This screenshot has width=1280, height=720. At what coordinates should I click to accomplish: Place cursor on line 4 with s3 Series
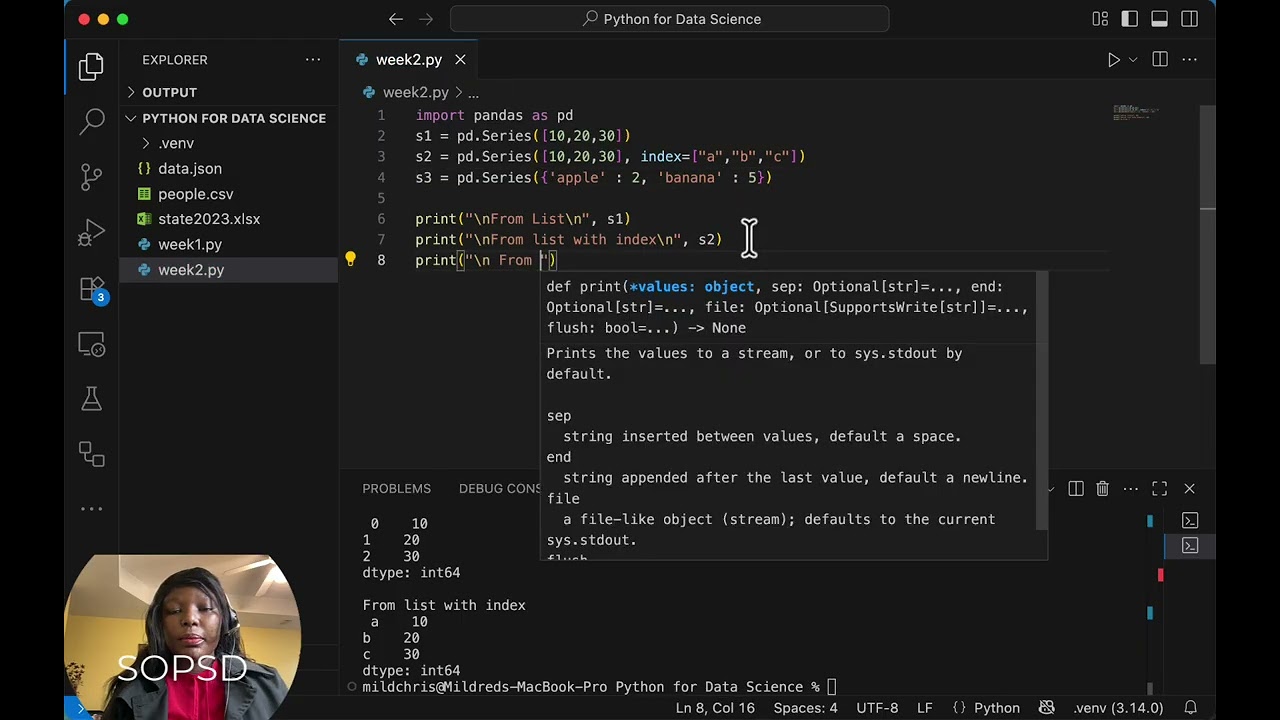pos(594,178)
